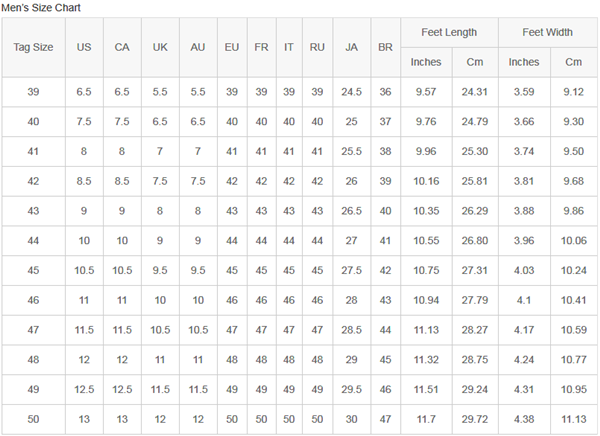Viewport: 600px width, 436px height.
Task: Click the RU column header
Action: [x=317, y=47]
